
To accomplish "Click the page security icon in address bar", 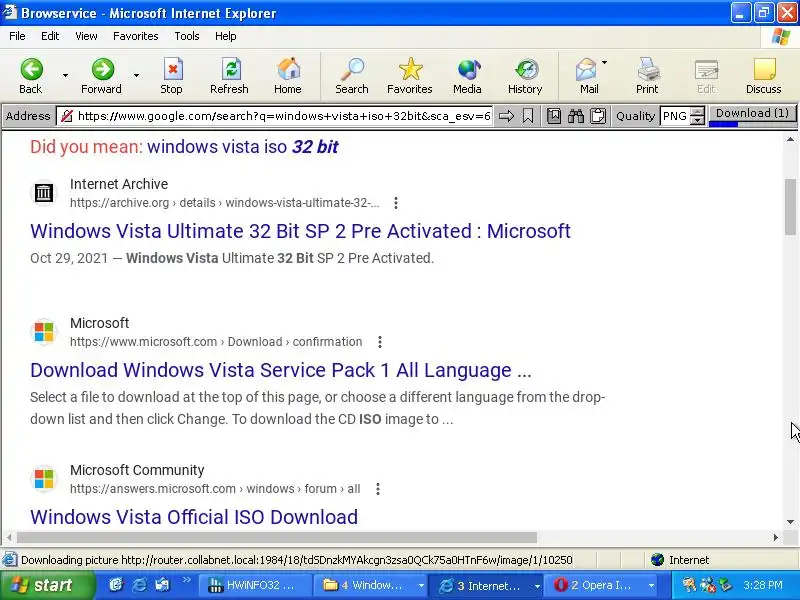I will [67, 116].
